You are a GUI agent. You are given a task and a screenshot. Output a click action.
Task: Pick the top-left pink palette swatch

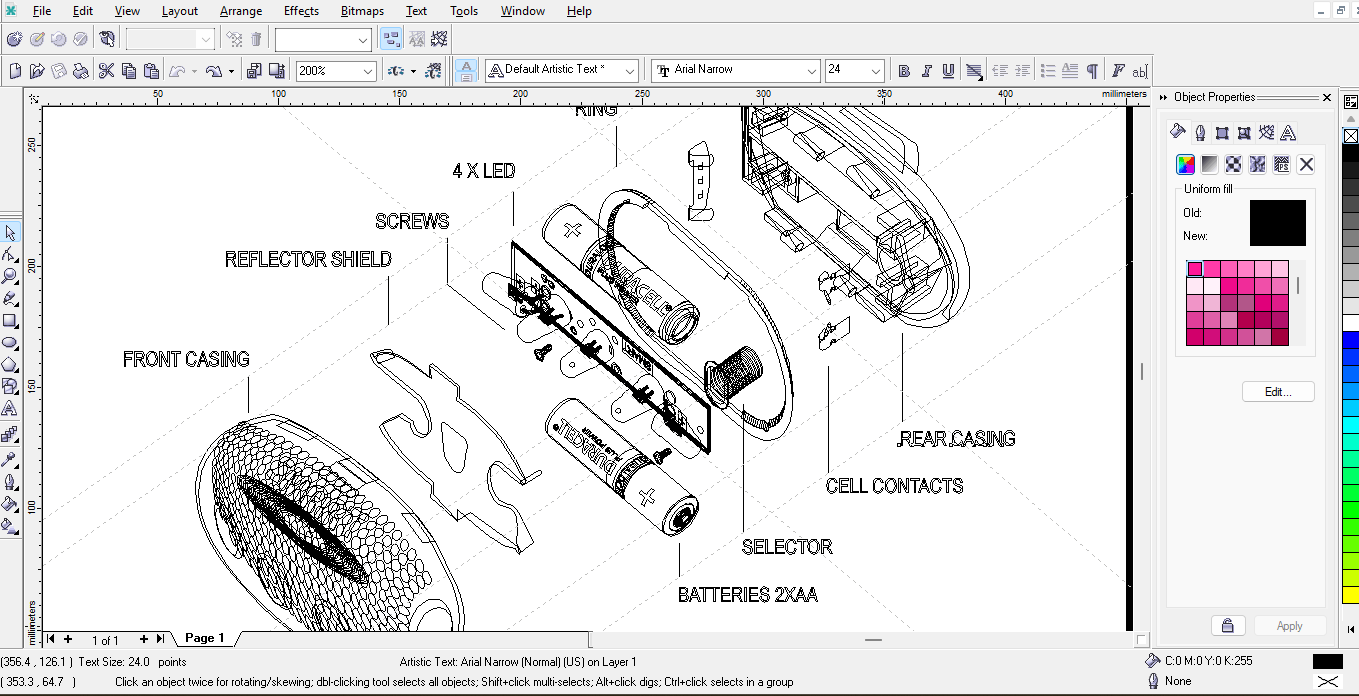tap(1195, 269)
